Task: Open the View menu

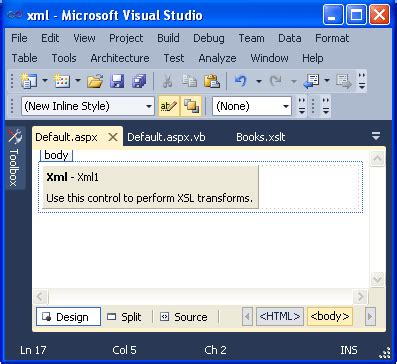Action: (x=84, y=38)
